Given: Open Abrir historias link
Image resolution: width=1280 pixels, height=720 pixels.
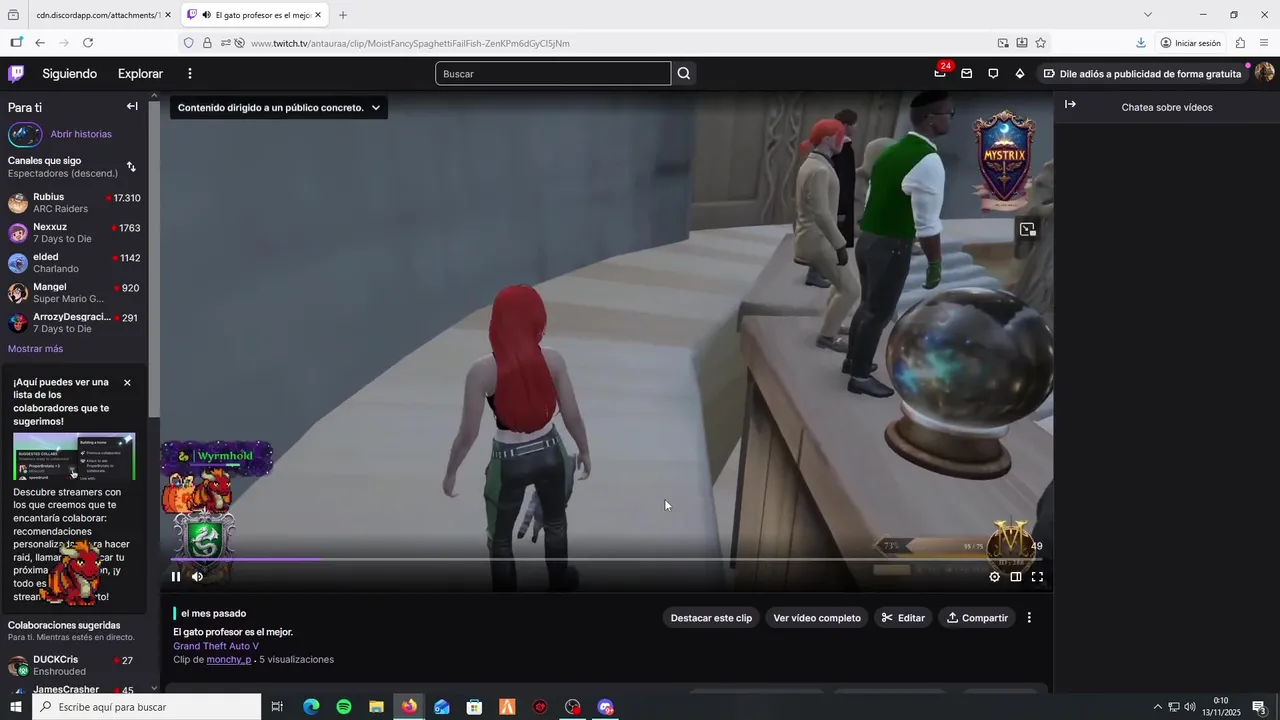Looking at the screenshot, I should [81, 134].
